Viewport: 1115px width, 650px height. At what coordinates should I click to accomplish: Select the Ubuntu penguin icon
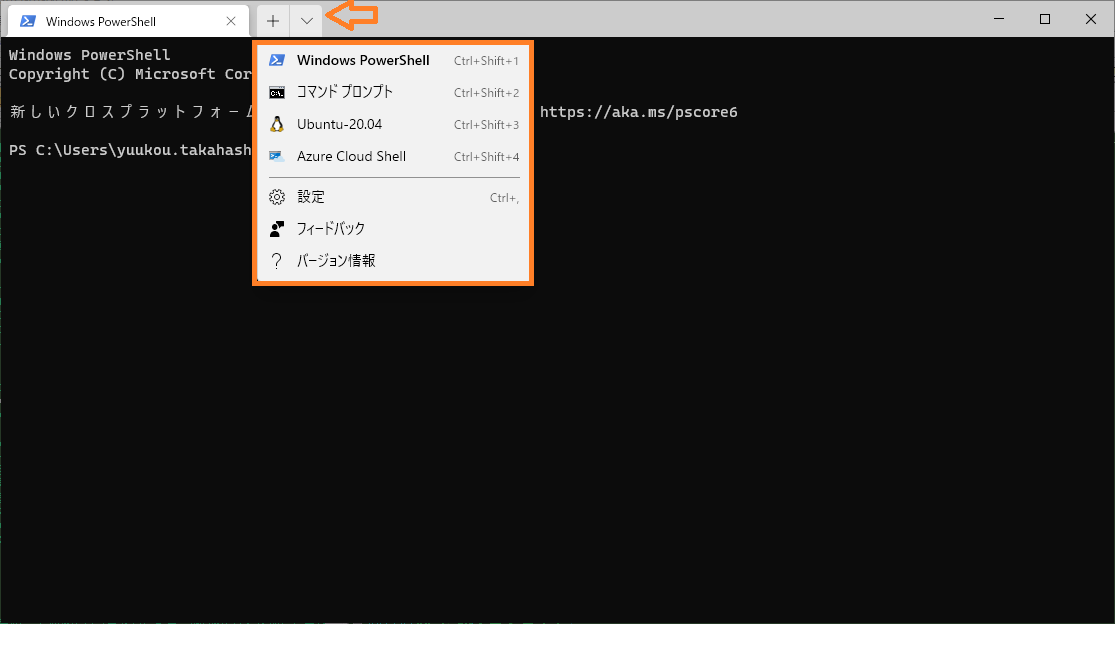[x=277, y=124]
